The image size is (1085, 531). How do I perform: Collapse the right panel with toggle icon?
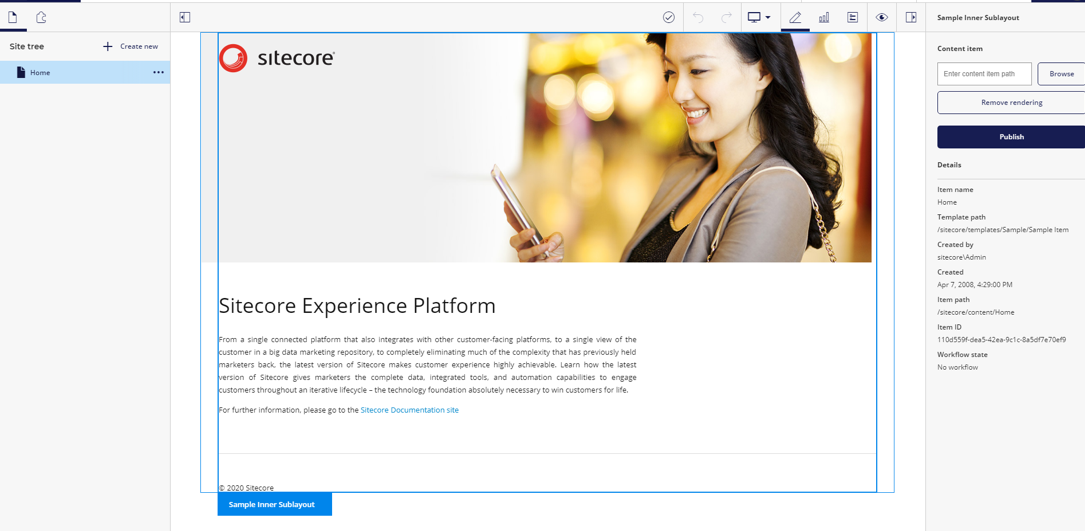(x=911, y=17)
